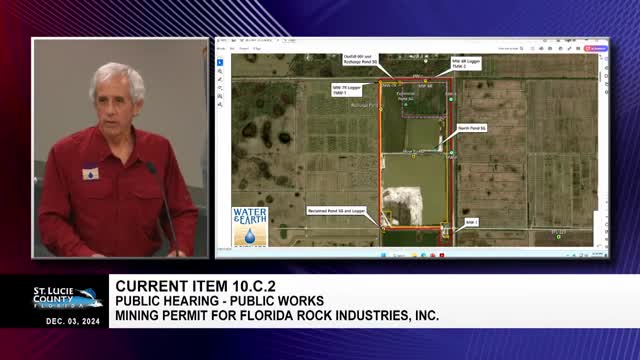Launch the AI Assistant button

coord(596,49)
